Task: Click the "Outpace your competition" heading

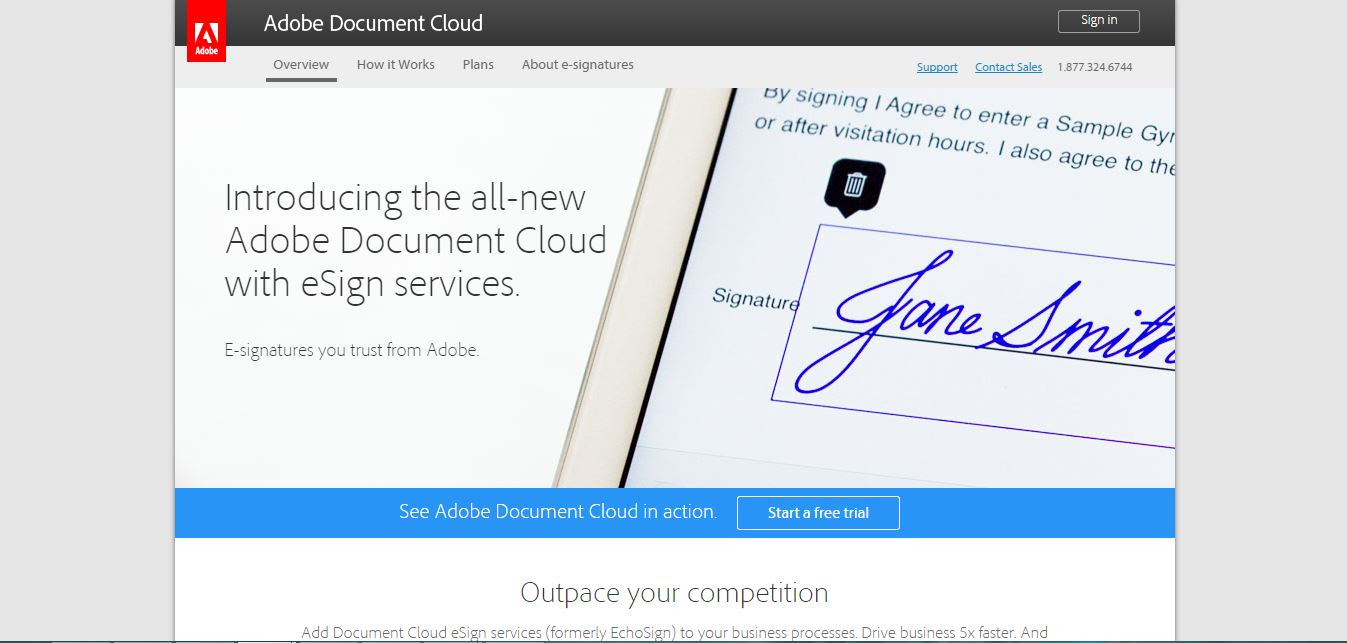Action: click(x=674, y=593)
